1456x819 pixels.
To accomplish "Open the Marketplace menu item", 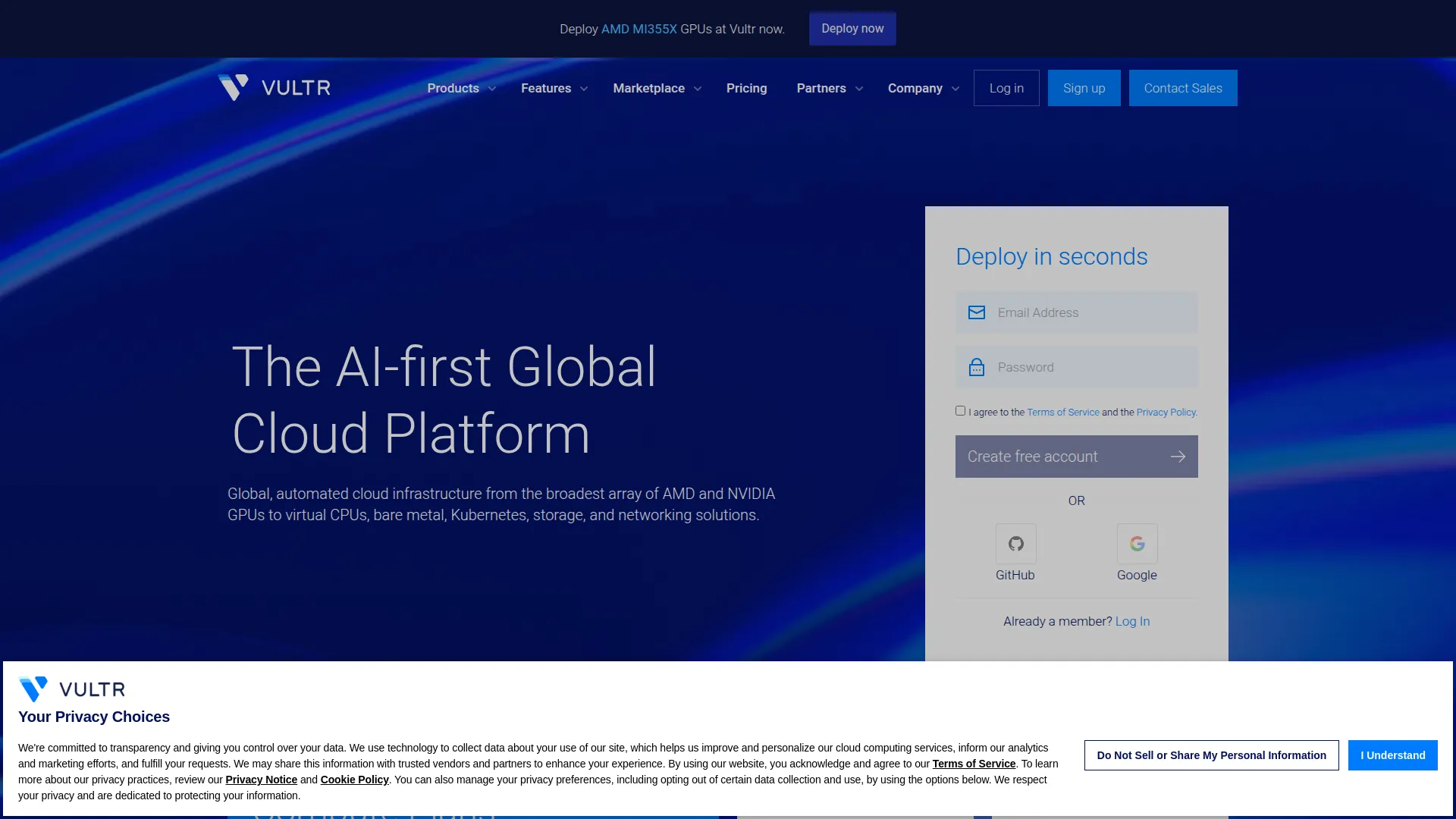I will (648, 88).
